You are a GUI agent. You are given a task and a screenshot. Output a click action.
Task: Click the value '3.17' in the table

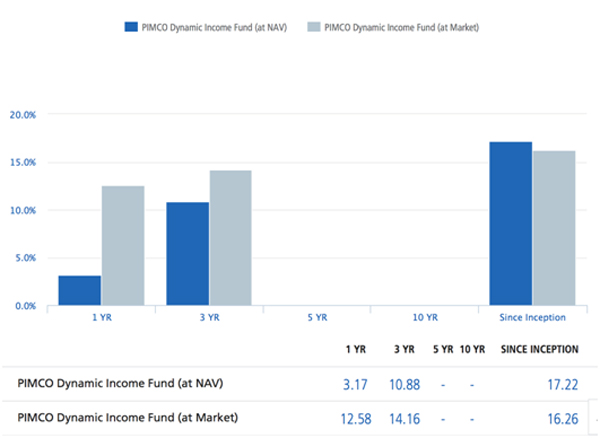[x=355, y=384]
